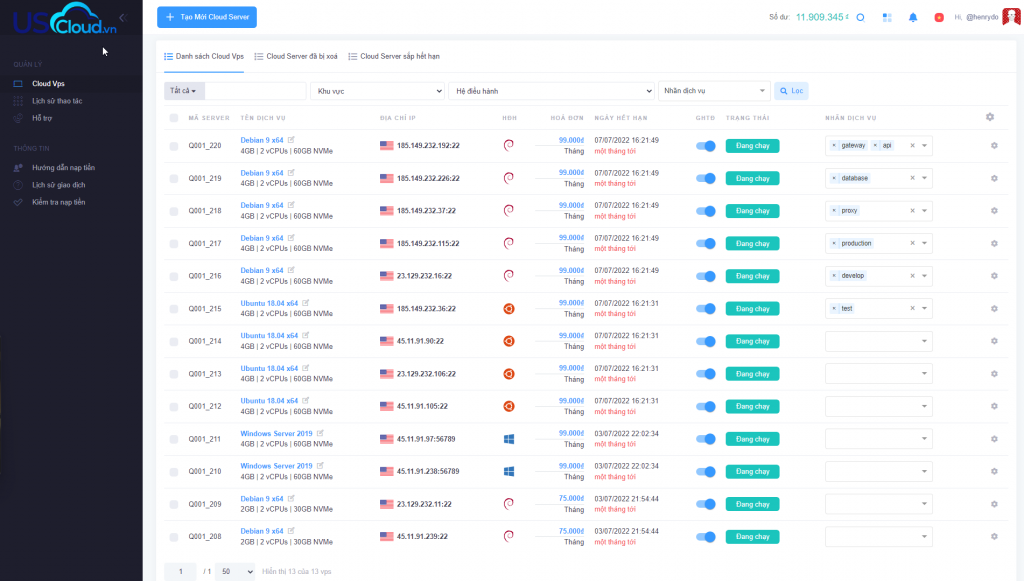Open the apps grid icon in header

pos(887,18)
